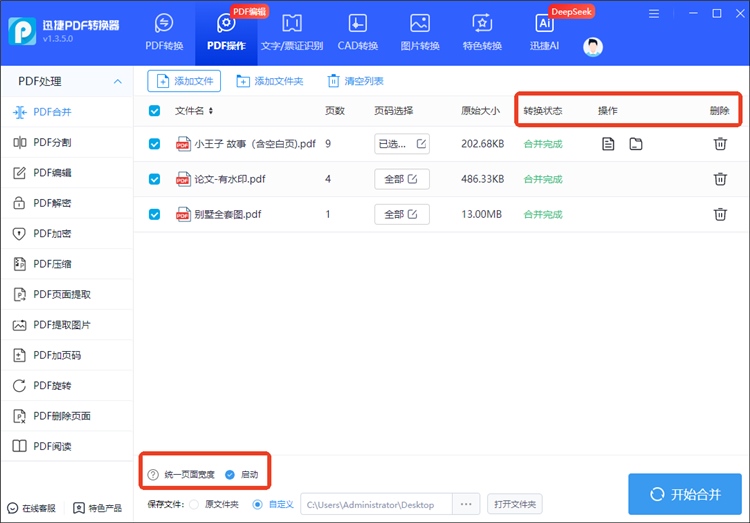This screenshot has width=750, height=523.
Task: Select PDF页面提取 in the sidebar
Action: (x=67, y=294)
